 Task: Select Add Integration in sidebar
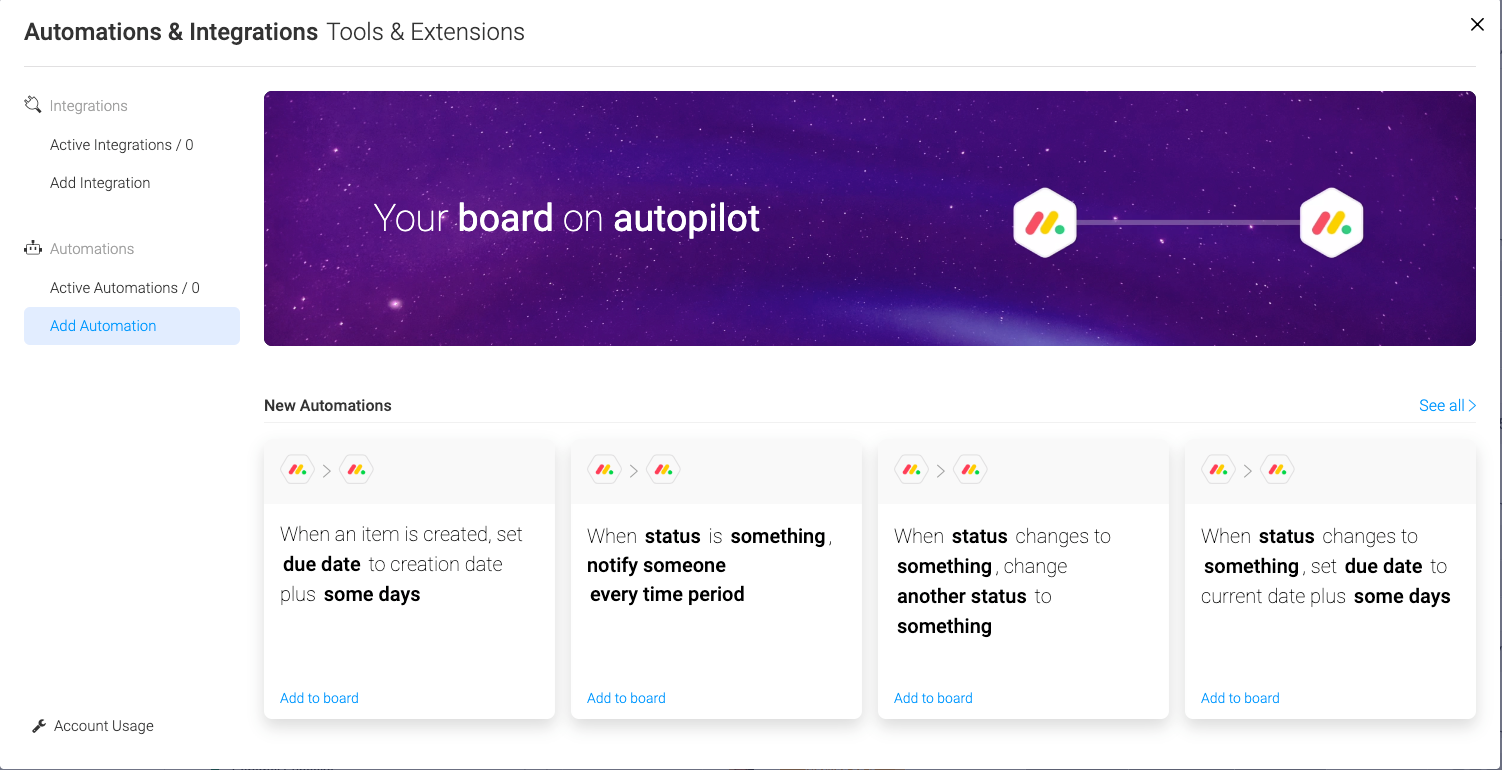pos(100,183)
